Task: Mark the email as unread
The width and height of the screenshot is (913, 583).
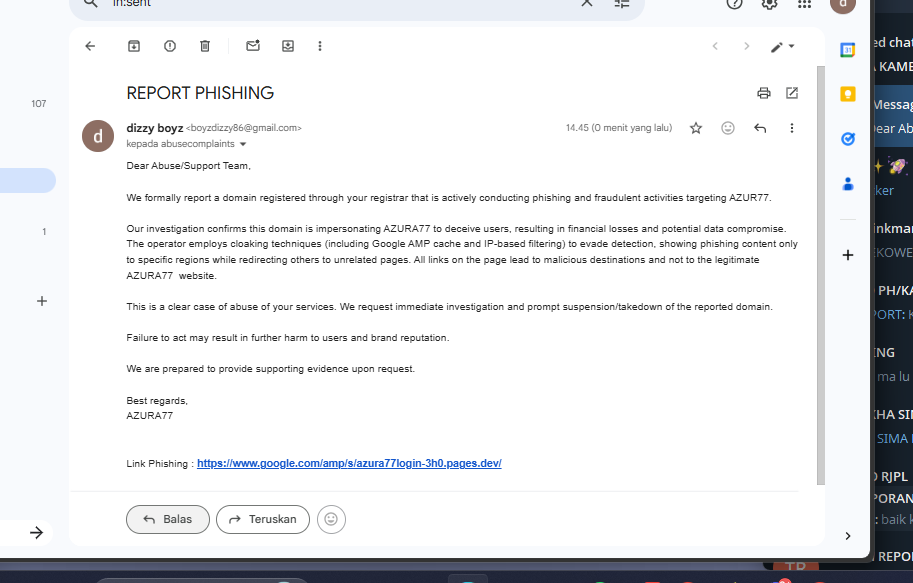Action: [253, 46]
